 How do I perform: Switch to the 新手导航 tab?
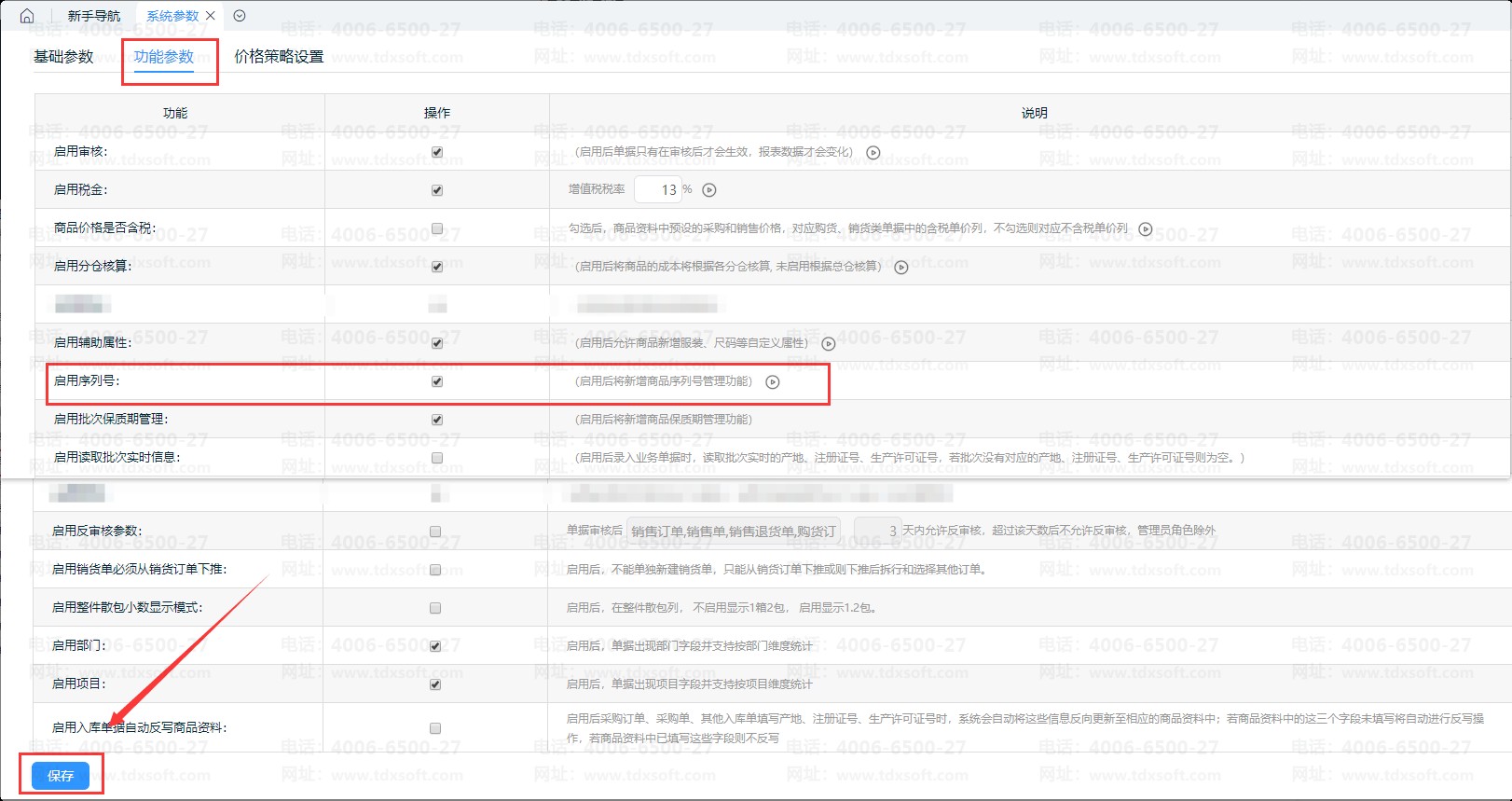pos(94,16)
